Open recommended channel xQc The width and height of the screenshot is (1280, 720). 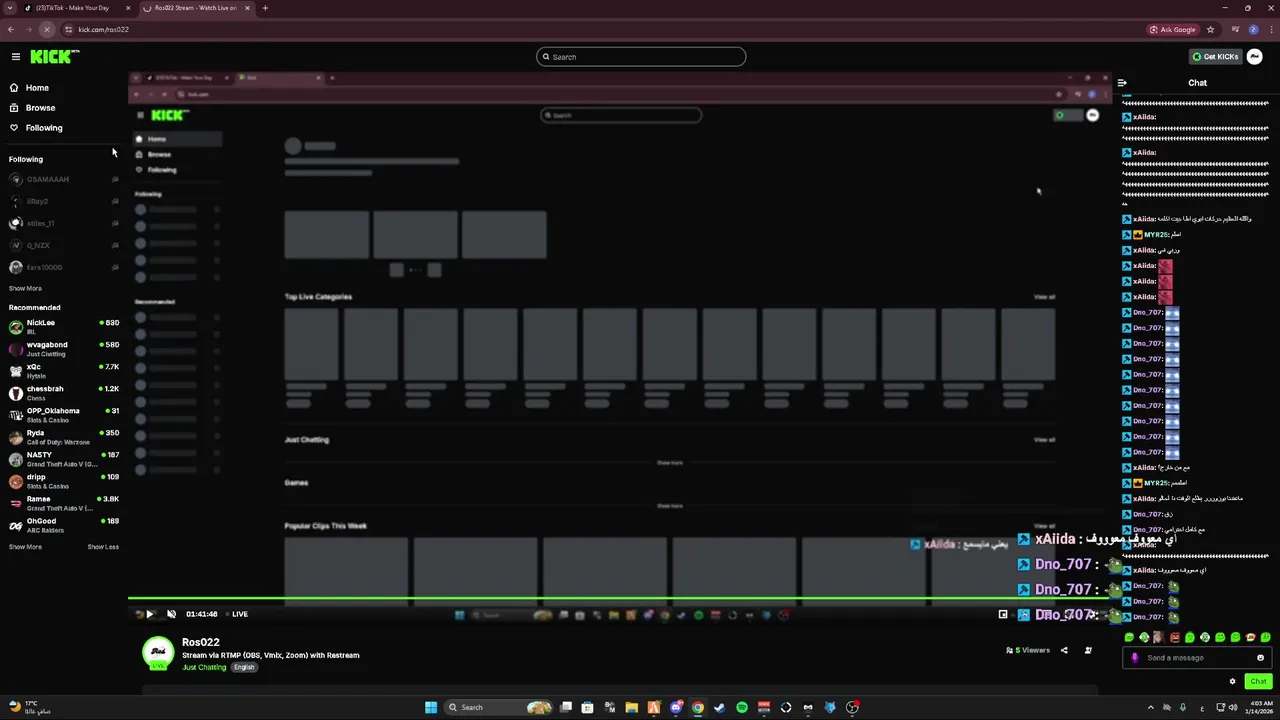(x=63, y=371)
